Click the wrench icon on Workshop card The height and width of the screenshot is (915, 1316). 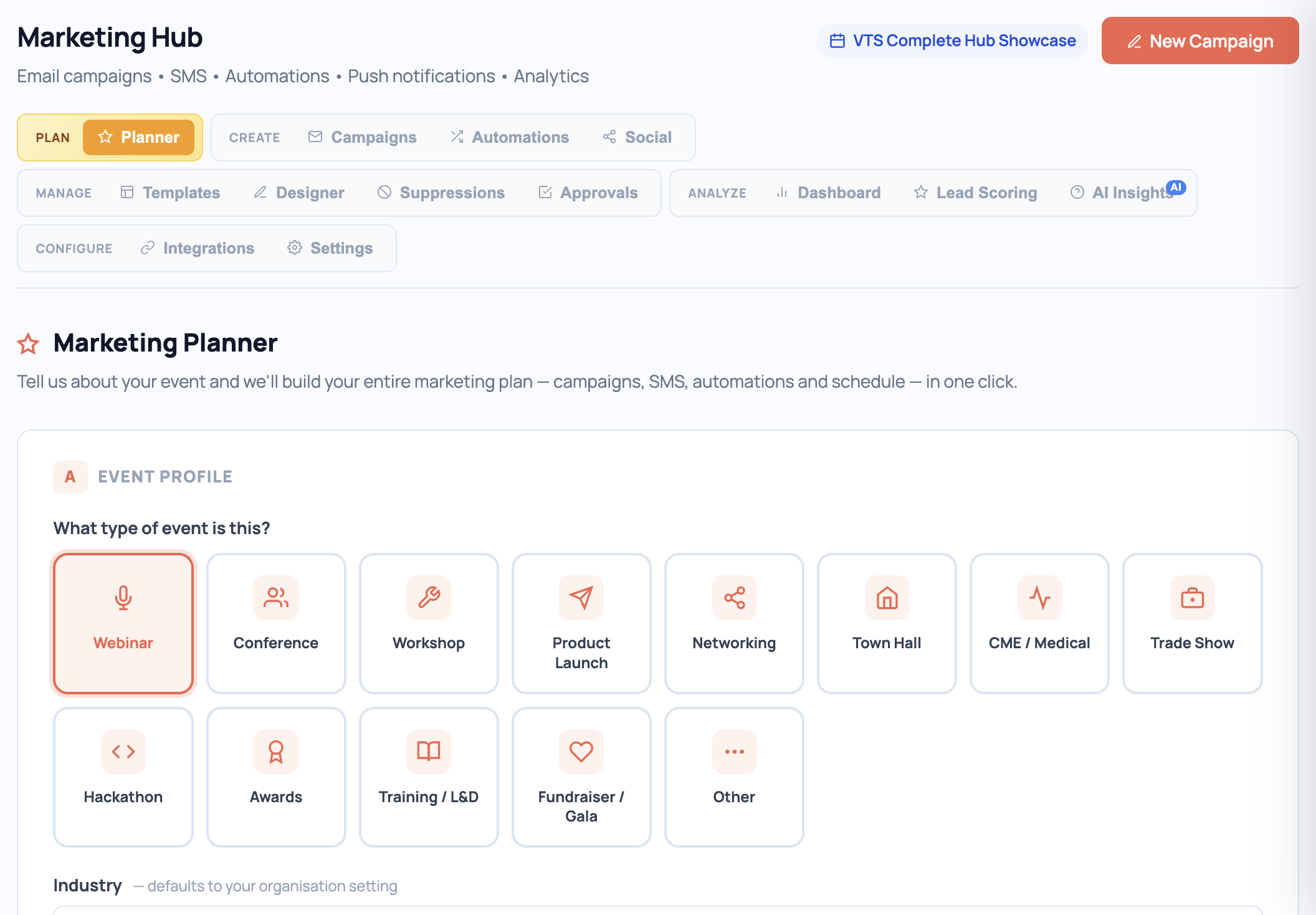(x=429, y=598)
